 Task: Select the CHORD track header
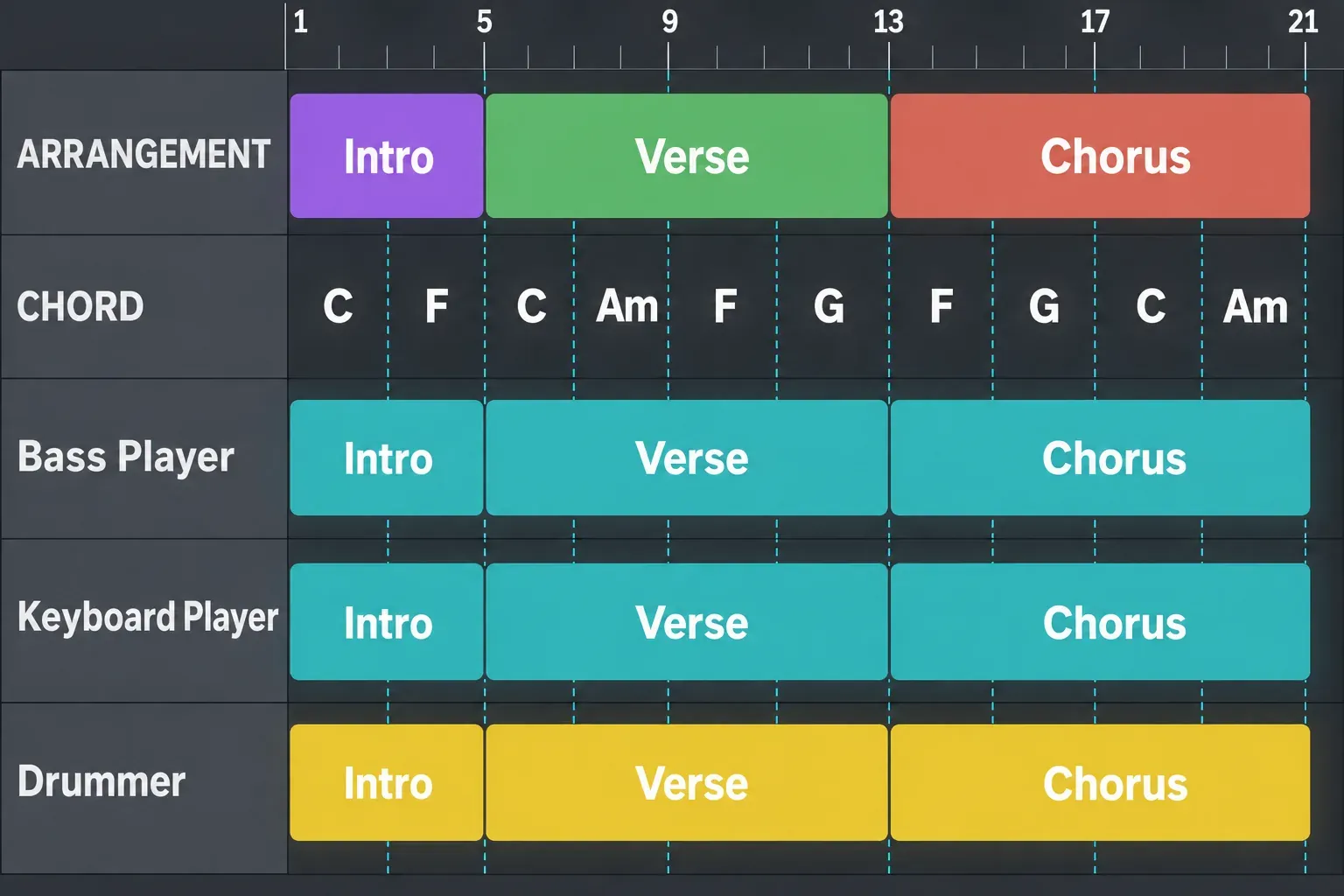[143, 306]
